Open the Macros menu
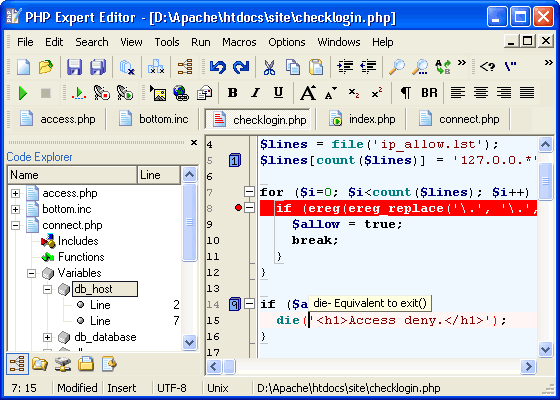 click(x=239, y=42)
